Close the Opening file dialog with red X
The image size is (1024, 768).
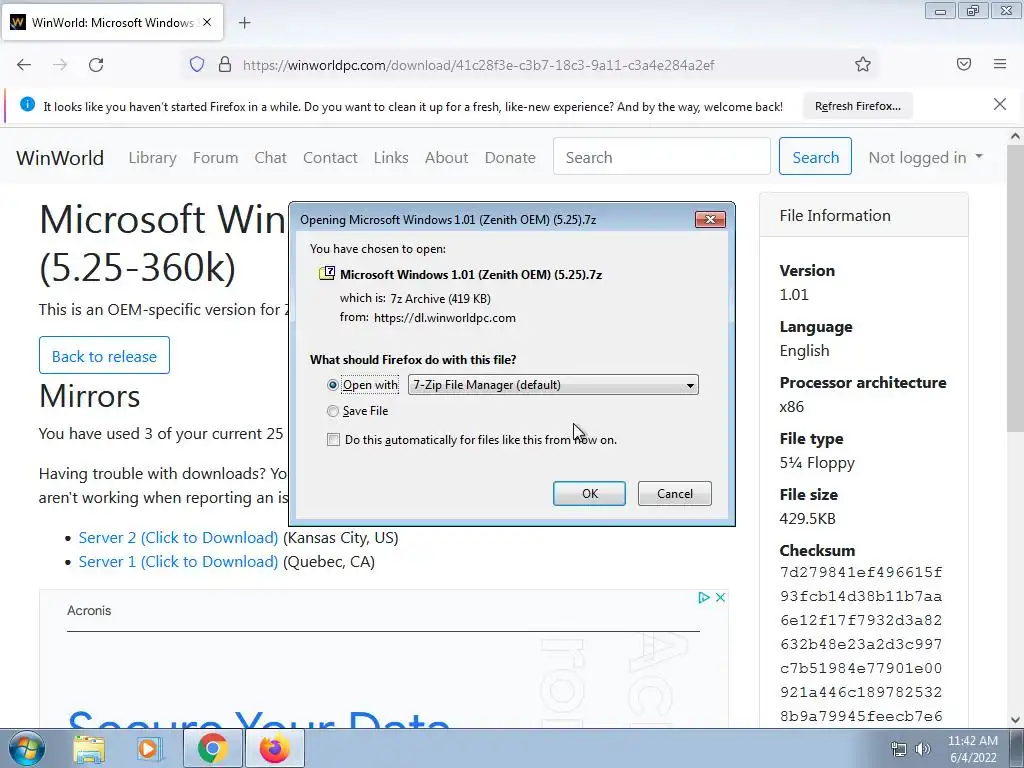point(710,219)
